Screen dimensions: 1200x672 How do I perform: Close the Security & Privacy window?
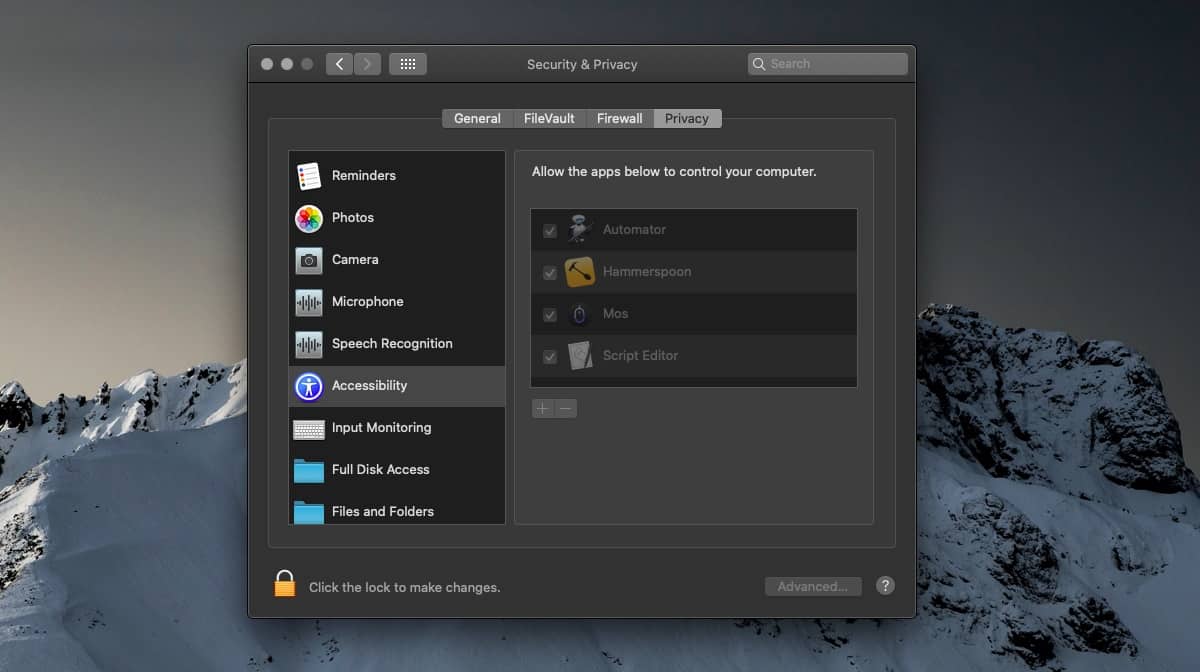267,64
